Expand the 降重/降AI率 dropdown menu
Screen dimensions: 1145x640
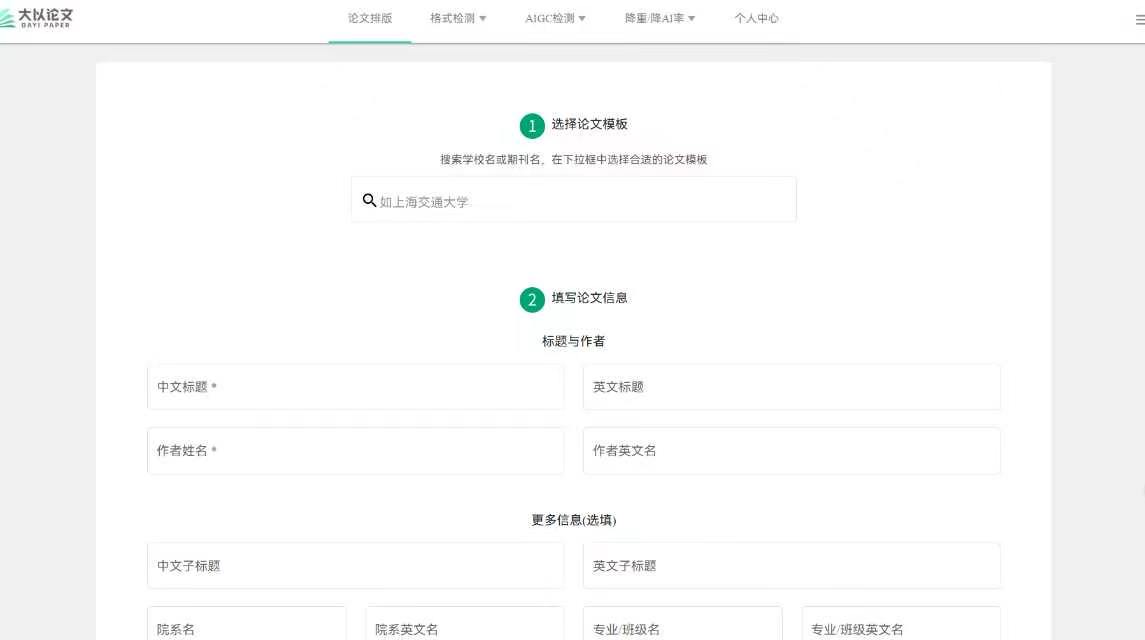pyautogui.click(x=659, y=19)
